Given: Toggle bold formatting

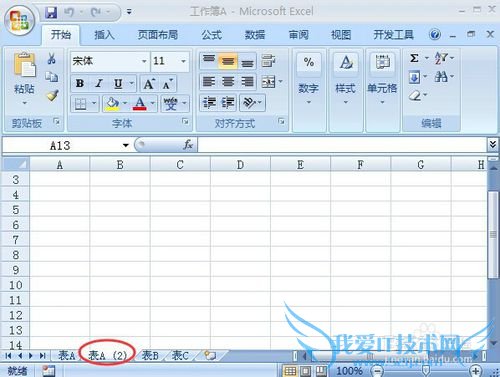Looking at the screenshot, I should click(x=80, y=83).
